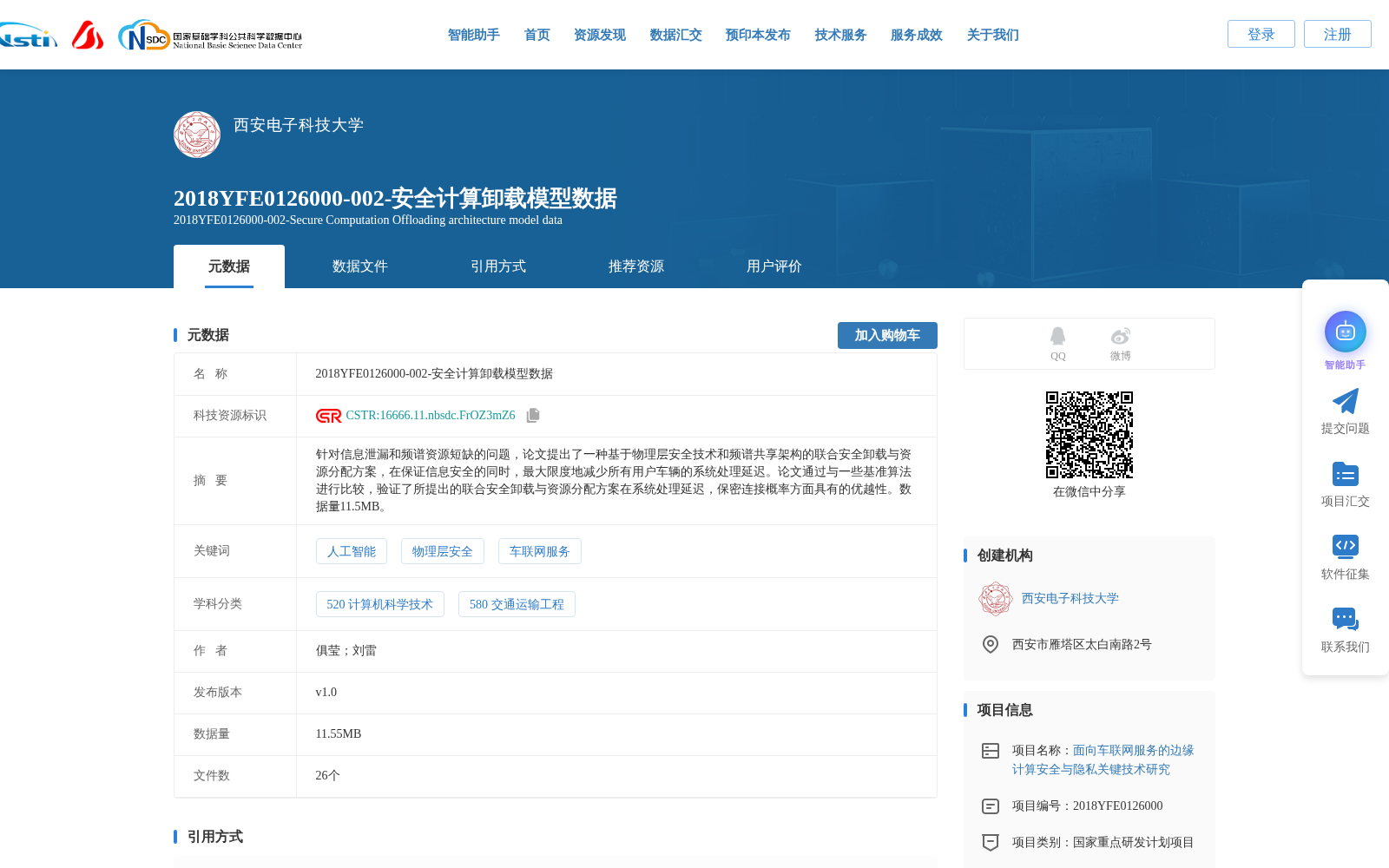
Task: Open 智能助手 in top navigation
Action: pos(474,35)
